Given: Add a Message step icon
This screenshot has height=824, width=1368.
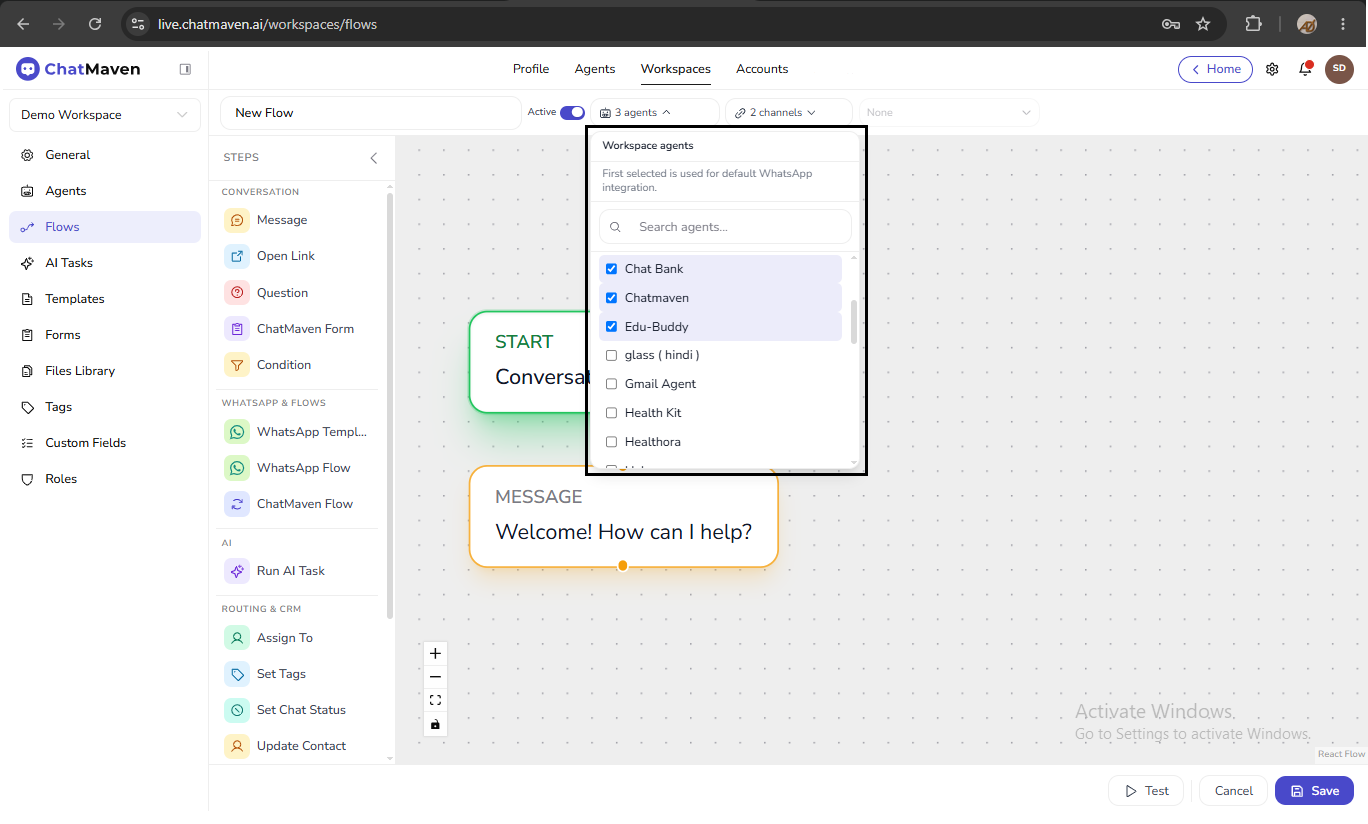Looking at the screenshot, I should pyautogui.click(x=237, y=220).
